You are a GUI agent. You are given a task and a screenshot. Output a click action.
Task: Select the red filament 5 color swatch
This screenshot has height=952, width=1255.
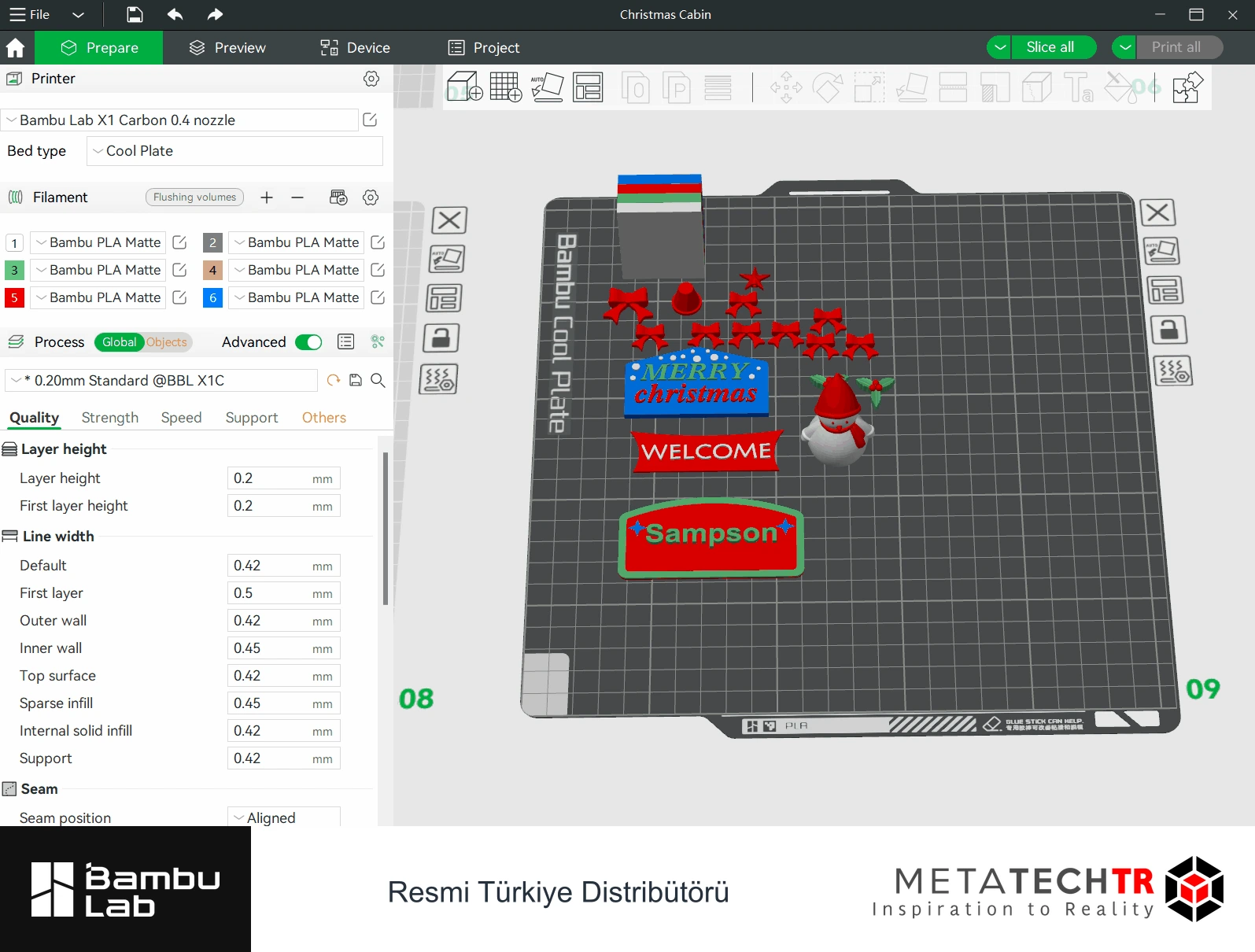14,297
